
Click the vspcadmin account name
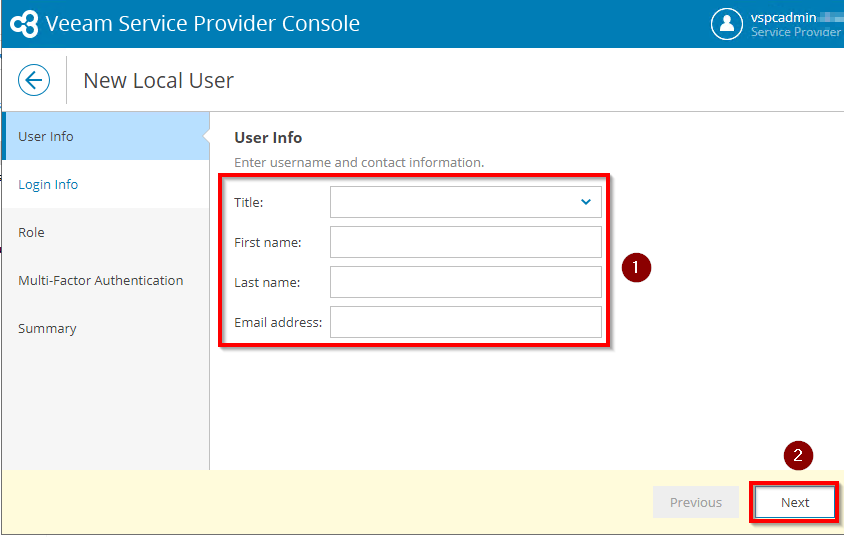[783, 17]
